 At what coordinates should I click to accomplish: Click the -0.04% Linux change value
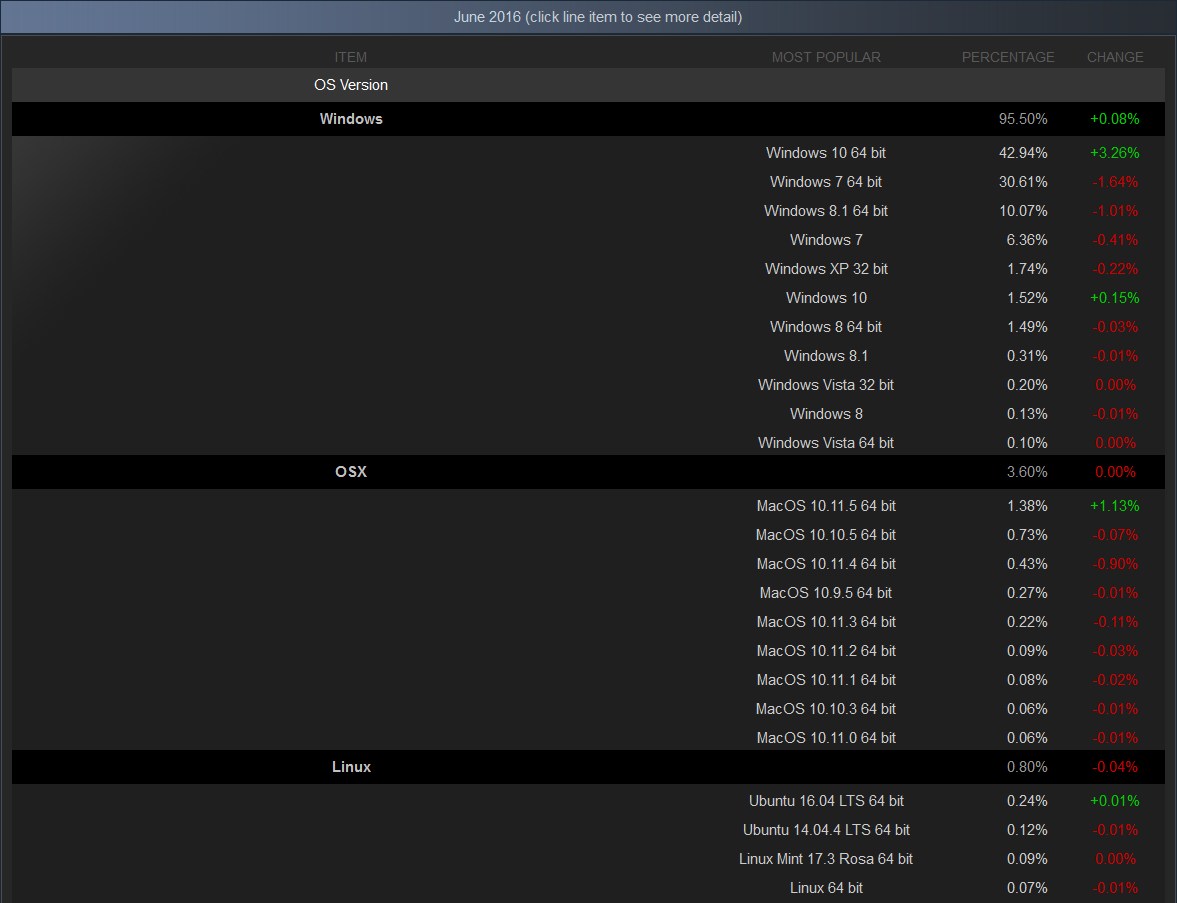tap(1115, 766)
